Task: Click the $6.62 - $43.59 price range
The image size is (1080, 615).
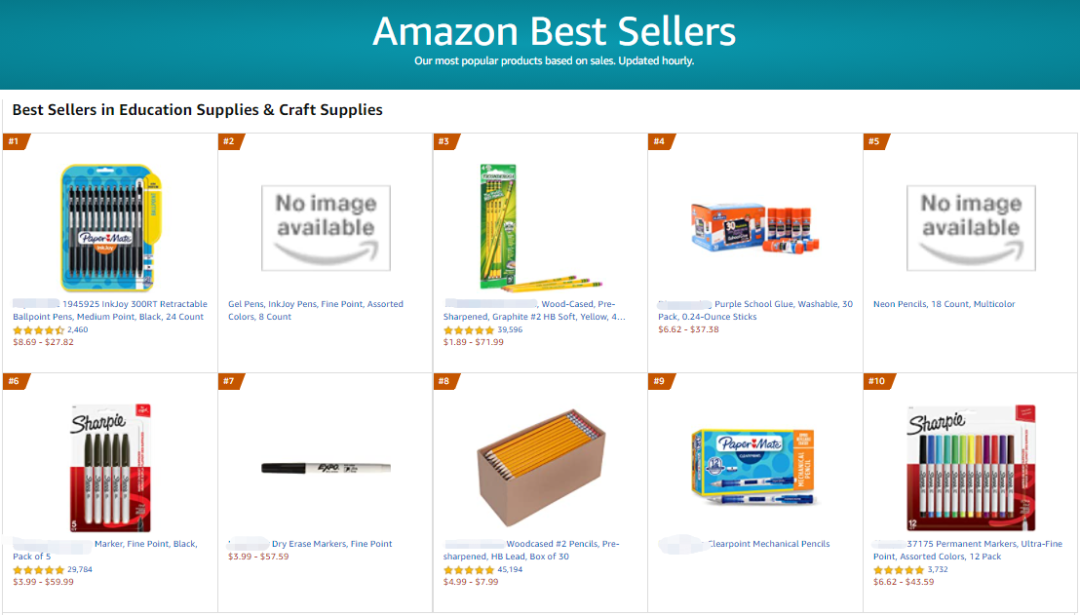Action: click(904, 582)
